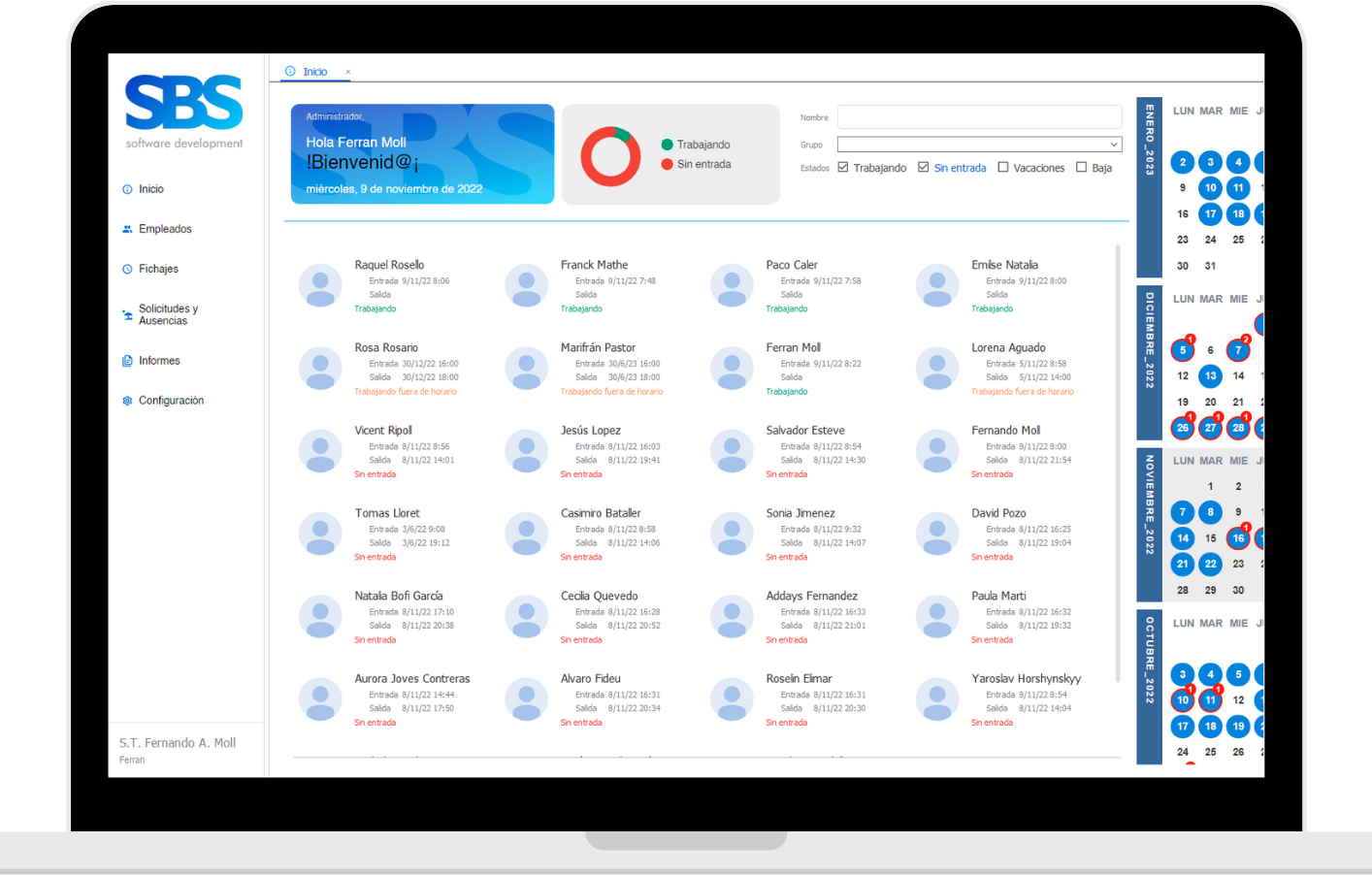This screenshot has height=875, width=1372.
Task: Open the Empleados section from sidebar
Action: tap(165, 228)
